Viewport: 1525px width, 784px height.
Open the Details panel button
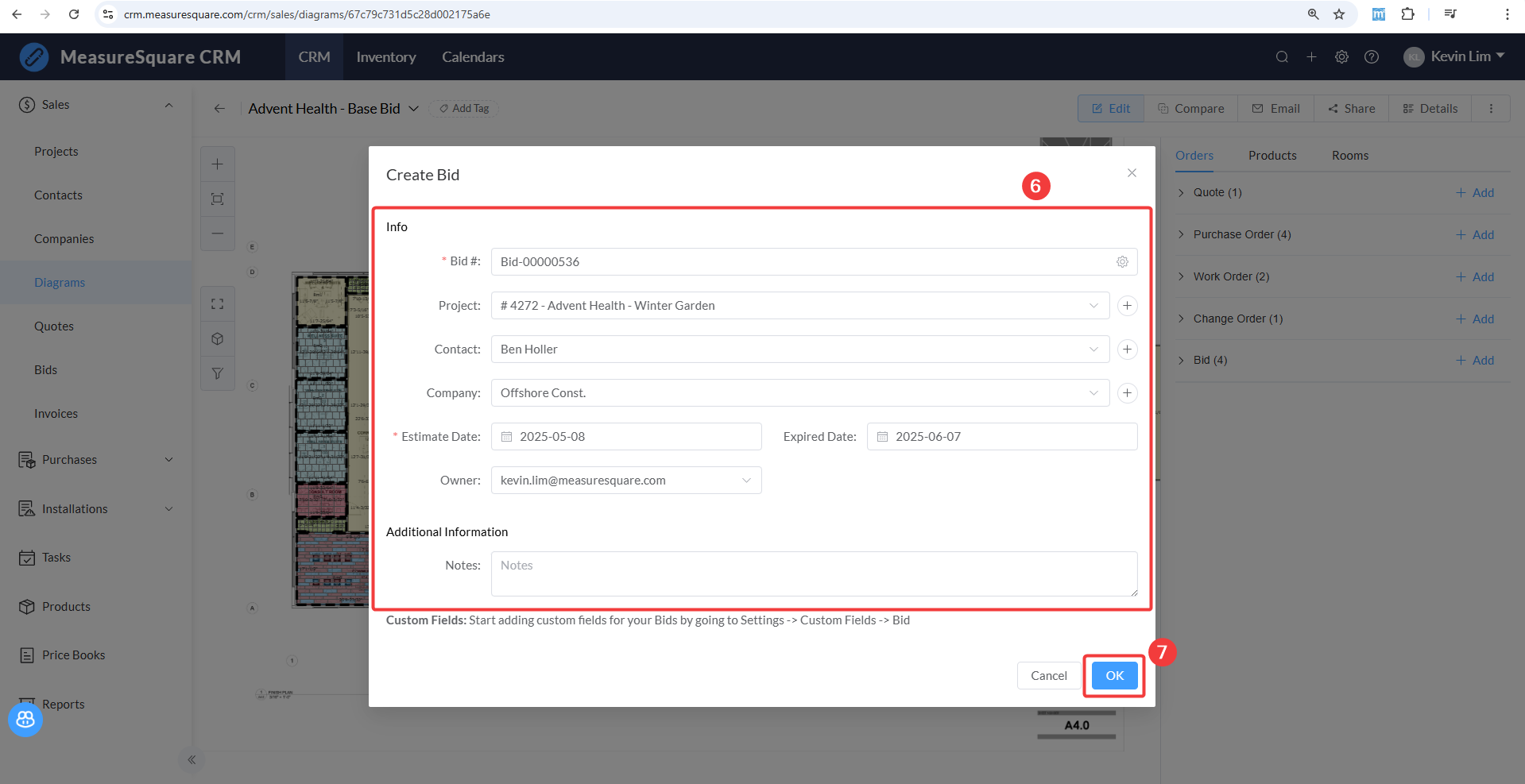pos(1430,109)
